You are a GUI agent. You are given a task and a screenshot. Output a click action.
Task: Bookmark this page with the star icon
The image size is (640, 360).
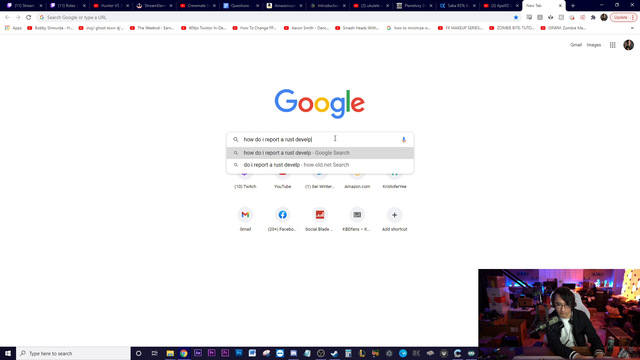click(516, 18)
